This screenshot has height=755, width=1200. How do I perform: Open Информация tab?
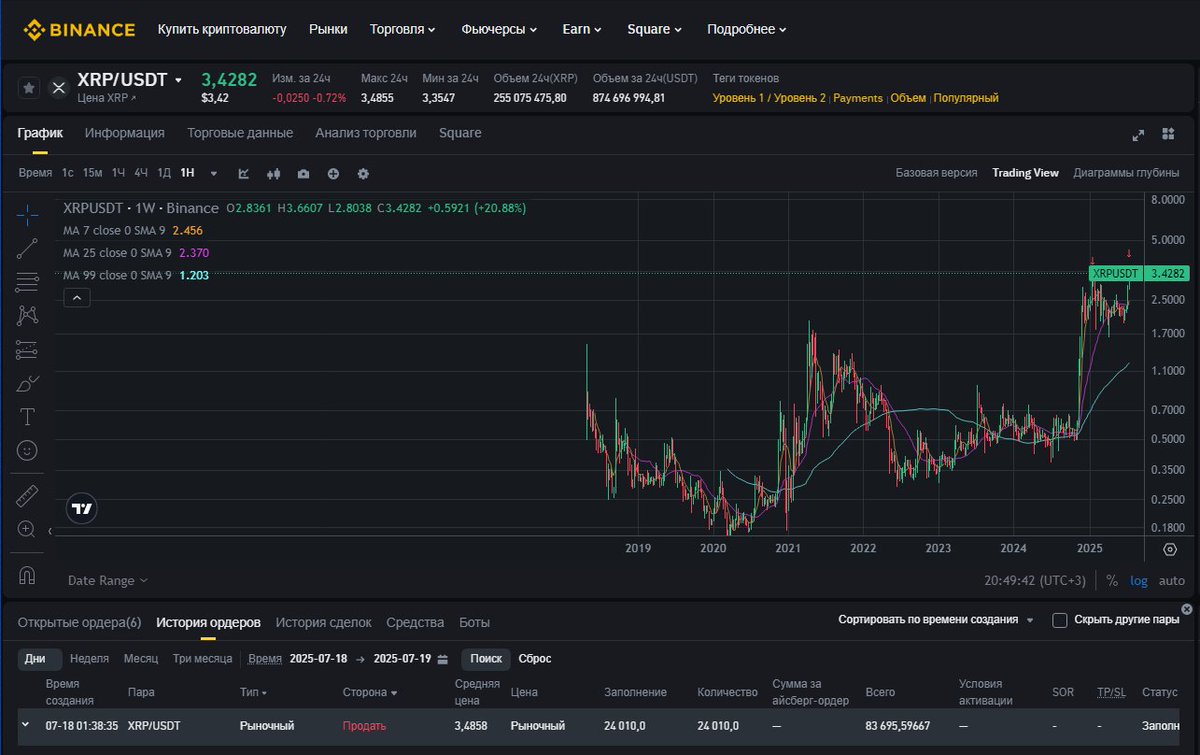point(124,133)
